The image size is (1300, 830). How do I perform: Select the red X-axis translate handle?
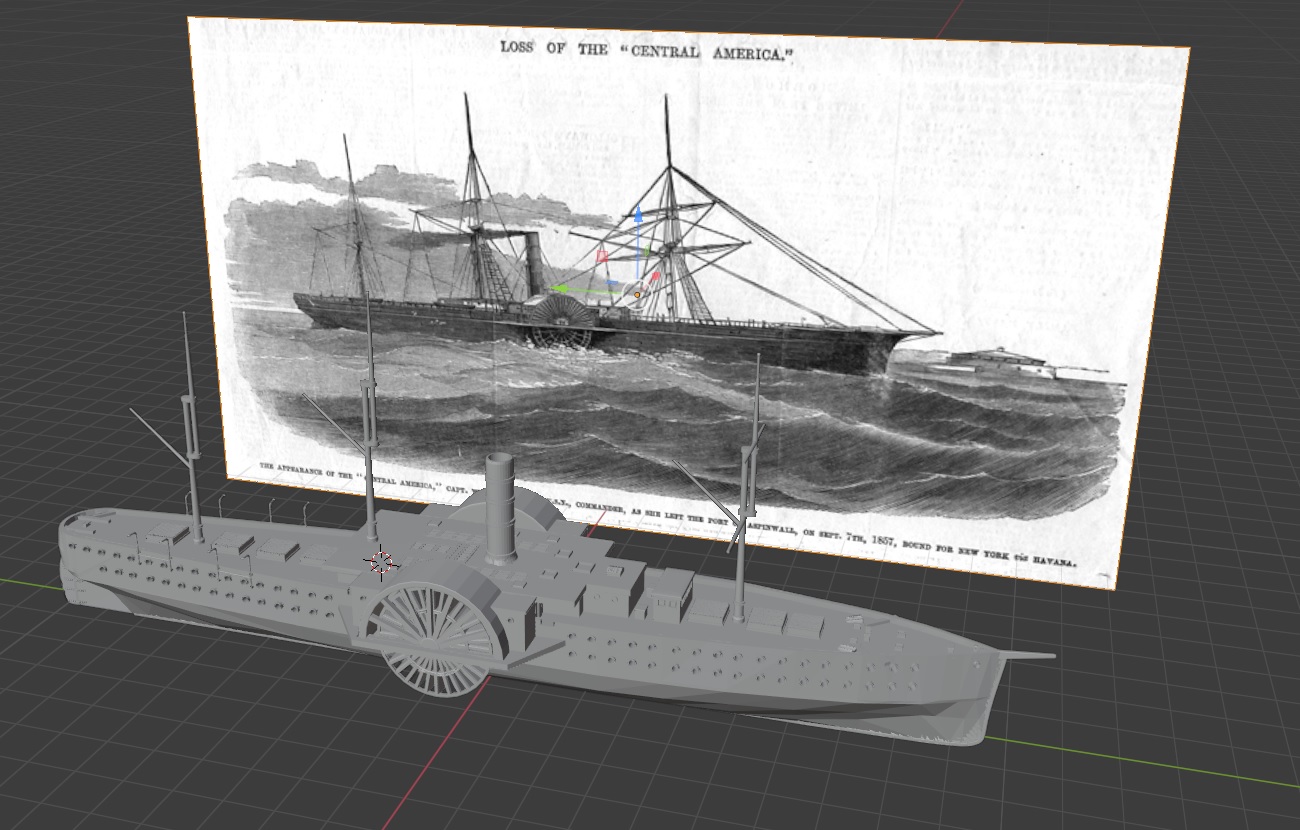click(x=656, y=275)
